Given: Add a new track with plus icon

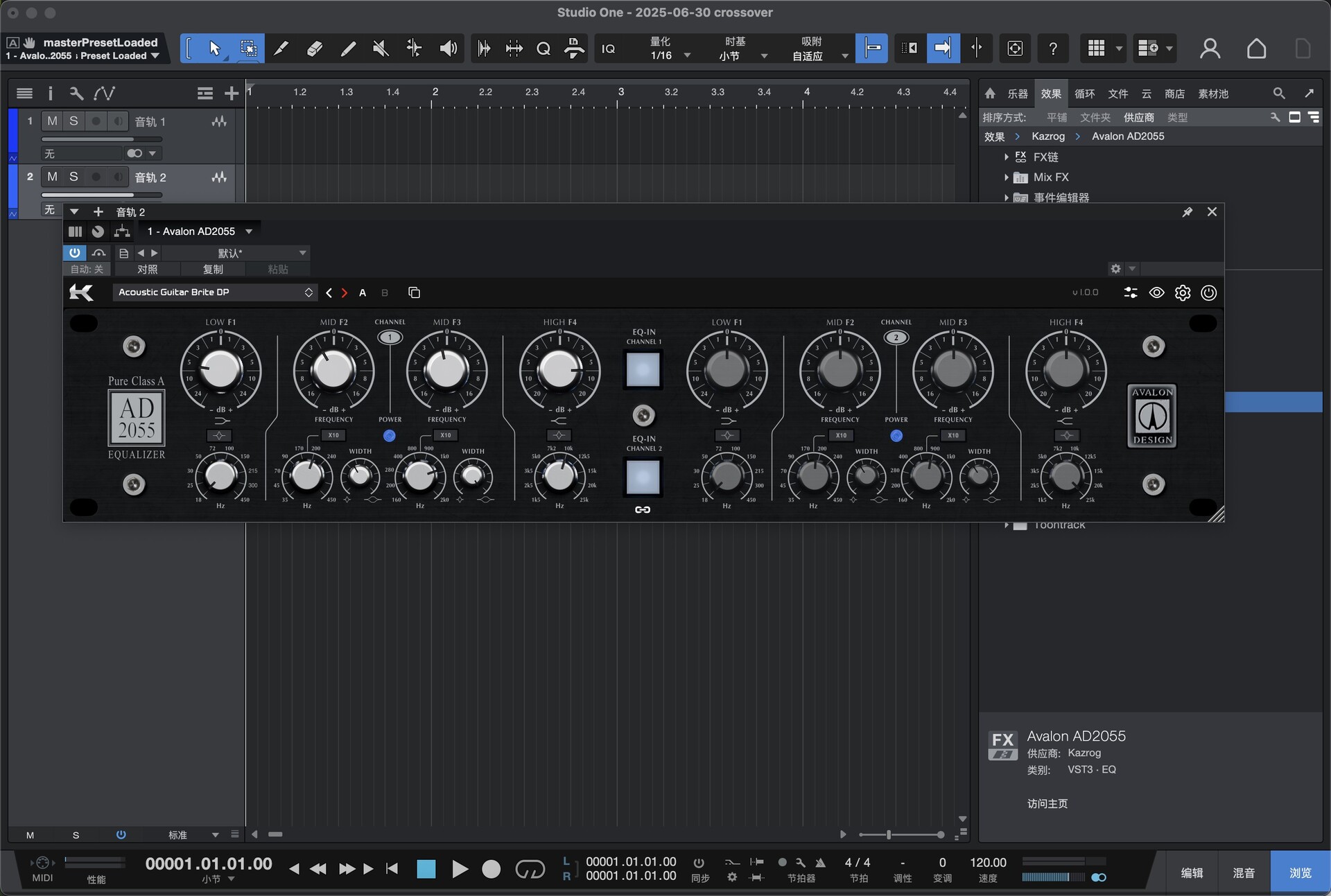Looking at the screenshot, I should pos(232,93).
